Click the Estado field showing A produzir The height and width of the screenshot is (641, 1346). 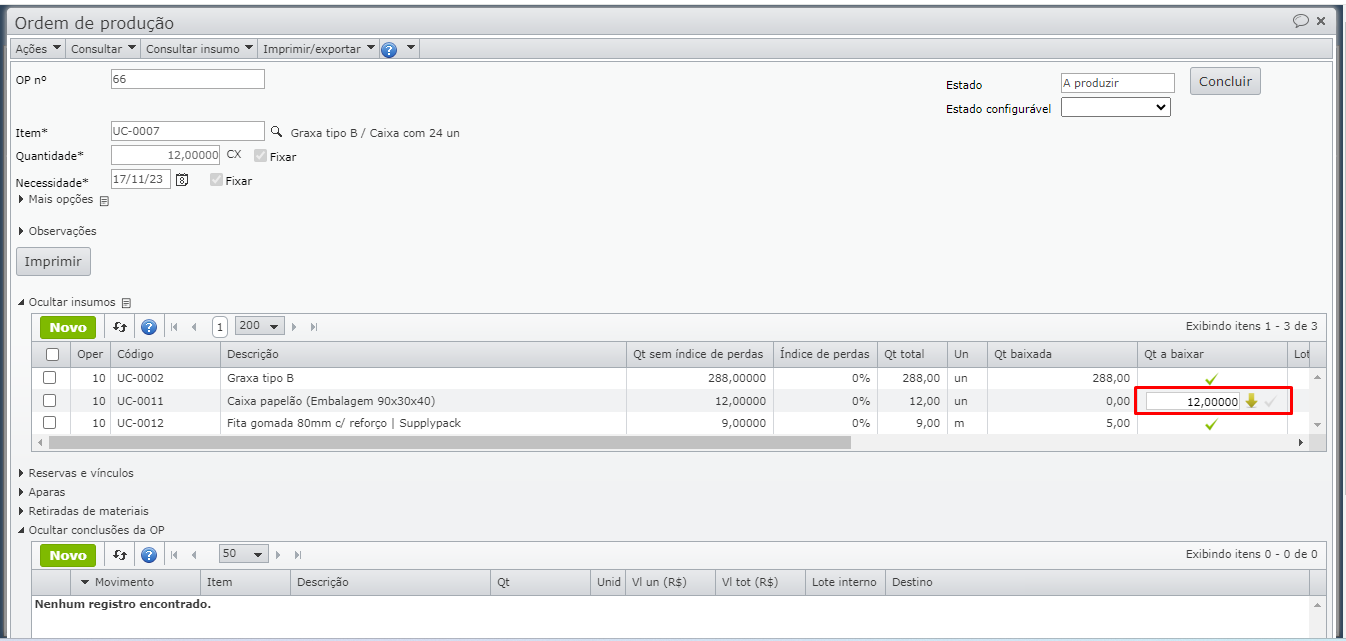coord(1118,83)
